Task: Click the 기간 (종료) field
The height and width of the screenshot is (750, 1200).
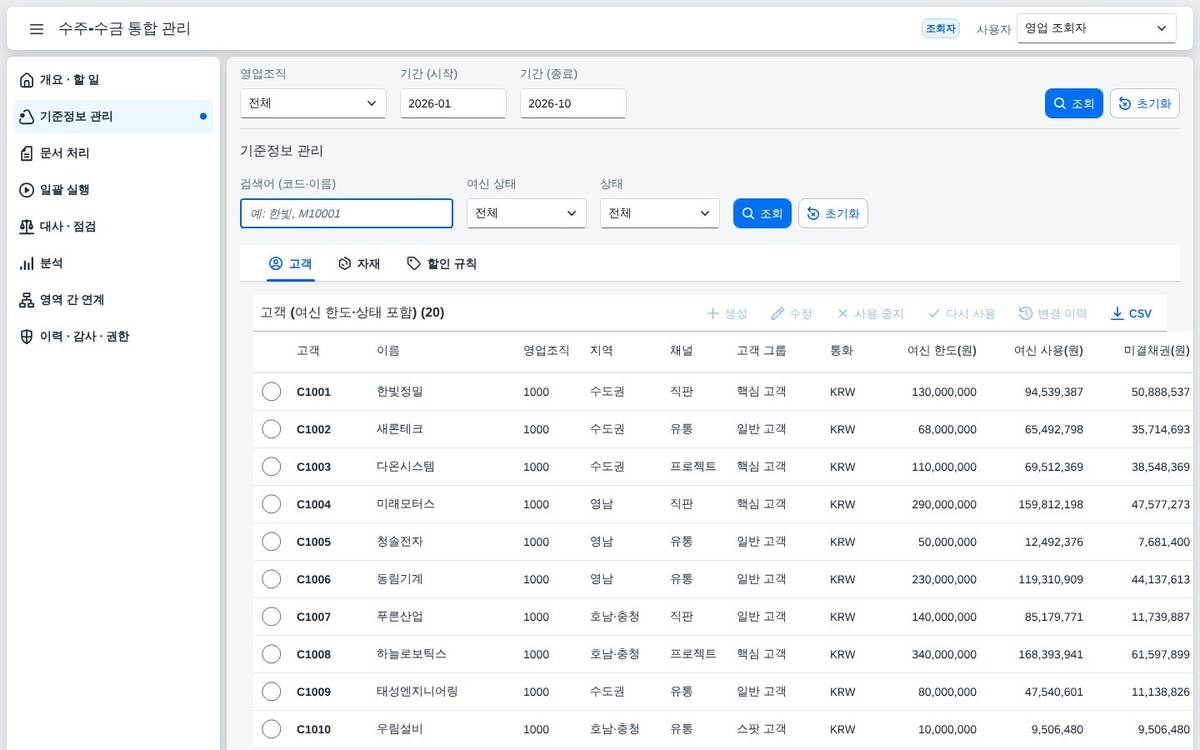Action: coord(573,103)
